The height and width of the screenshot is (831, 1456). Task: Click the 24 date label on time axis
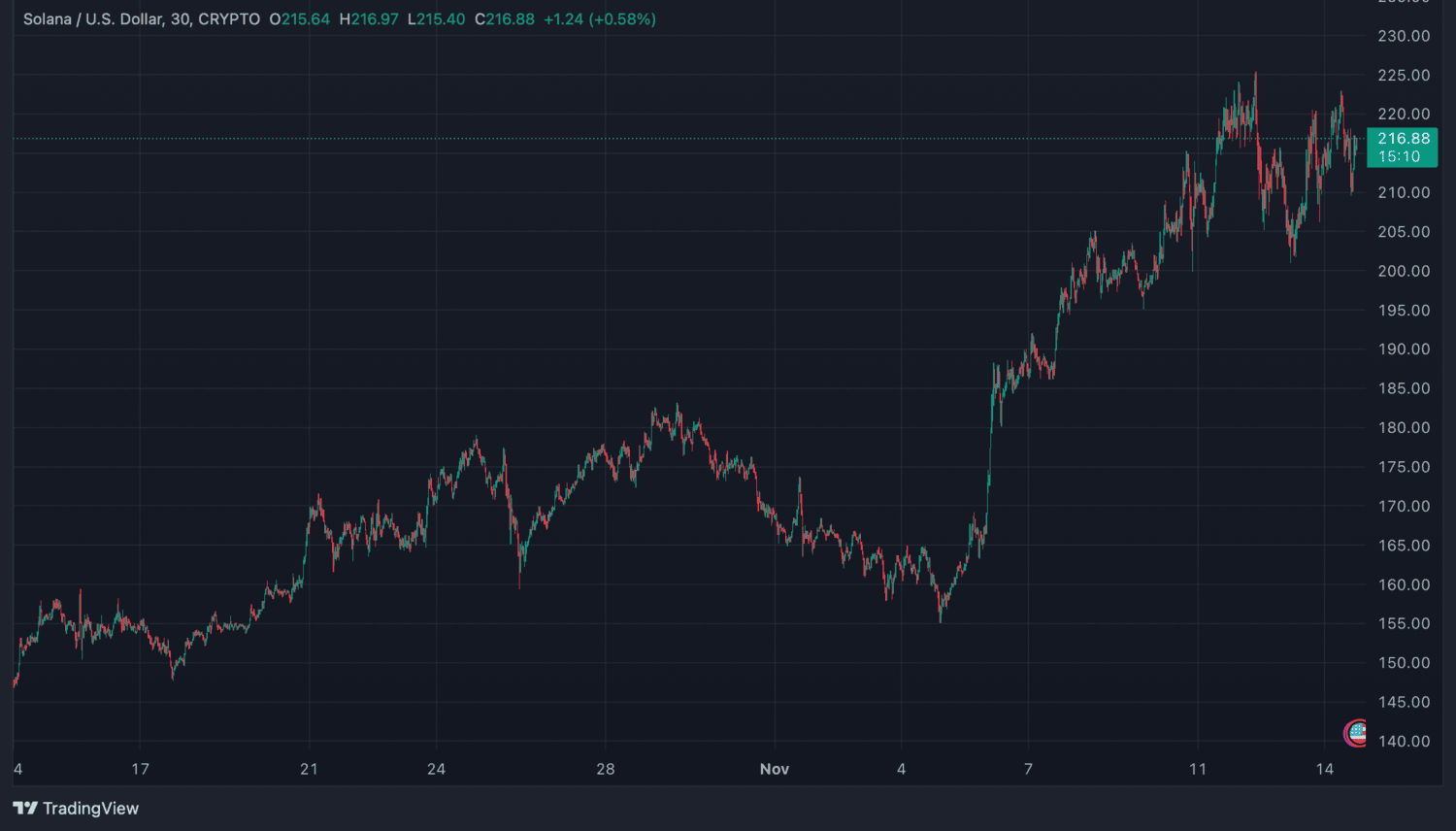click(437, 769)
